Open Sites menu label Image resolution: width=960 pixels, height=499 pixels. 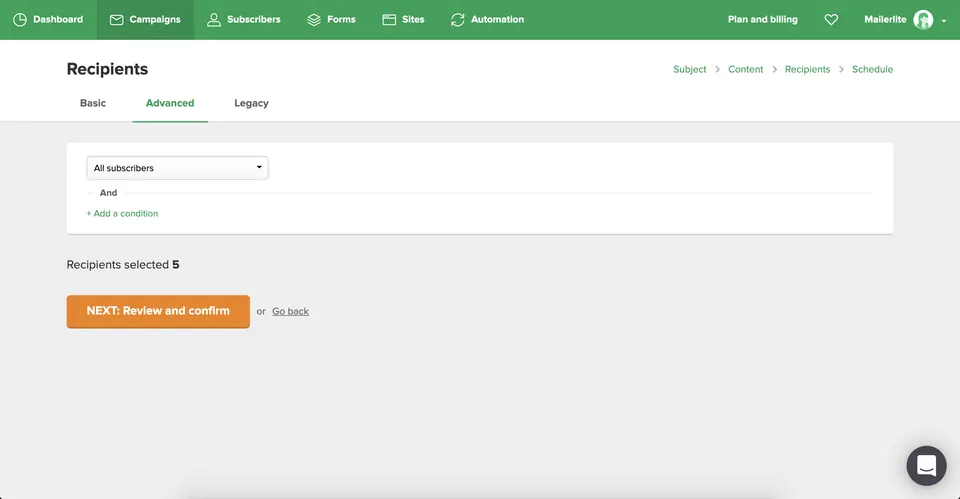coord(413,20)
